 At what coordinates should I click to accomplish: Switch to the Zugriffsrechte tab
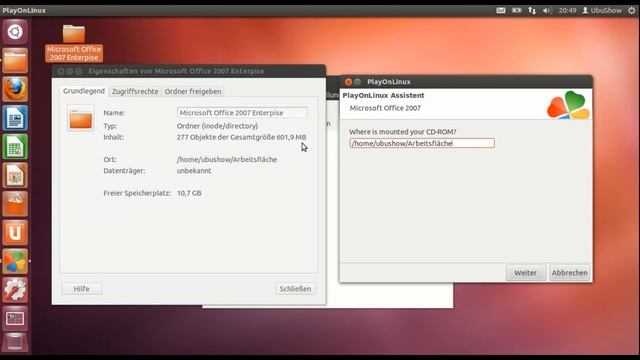[135, 91]
